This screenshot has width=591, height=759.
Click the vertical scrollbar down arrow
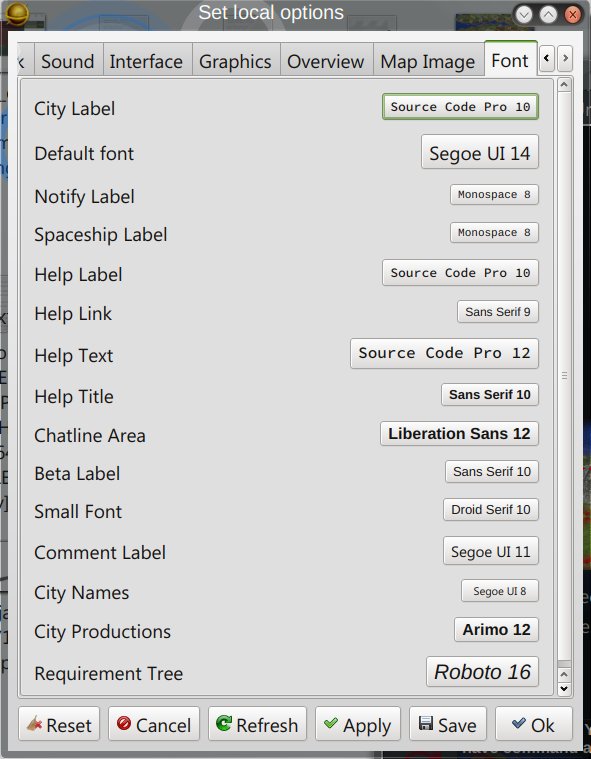[564, 688]
